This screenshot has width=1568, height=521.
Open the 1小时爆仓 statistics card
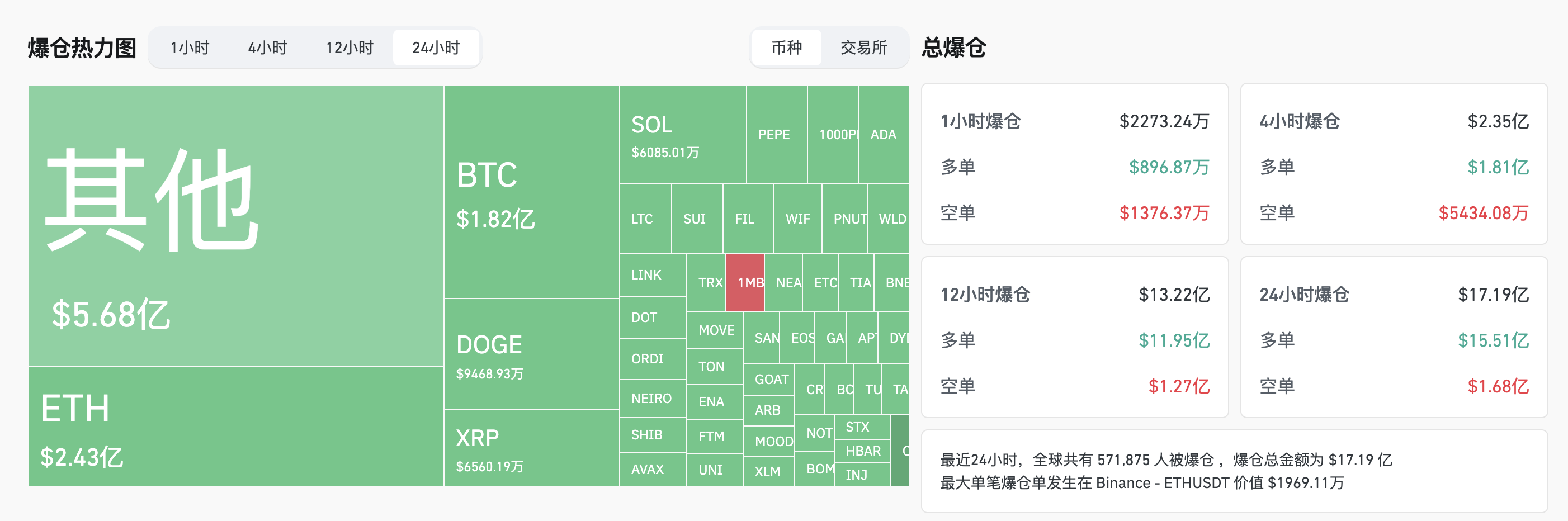point(1074,164)
